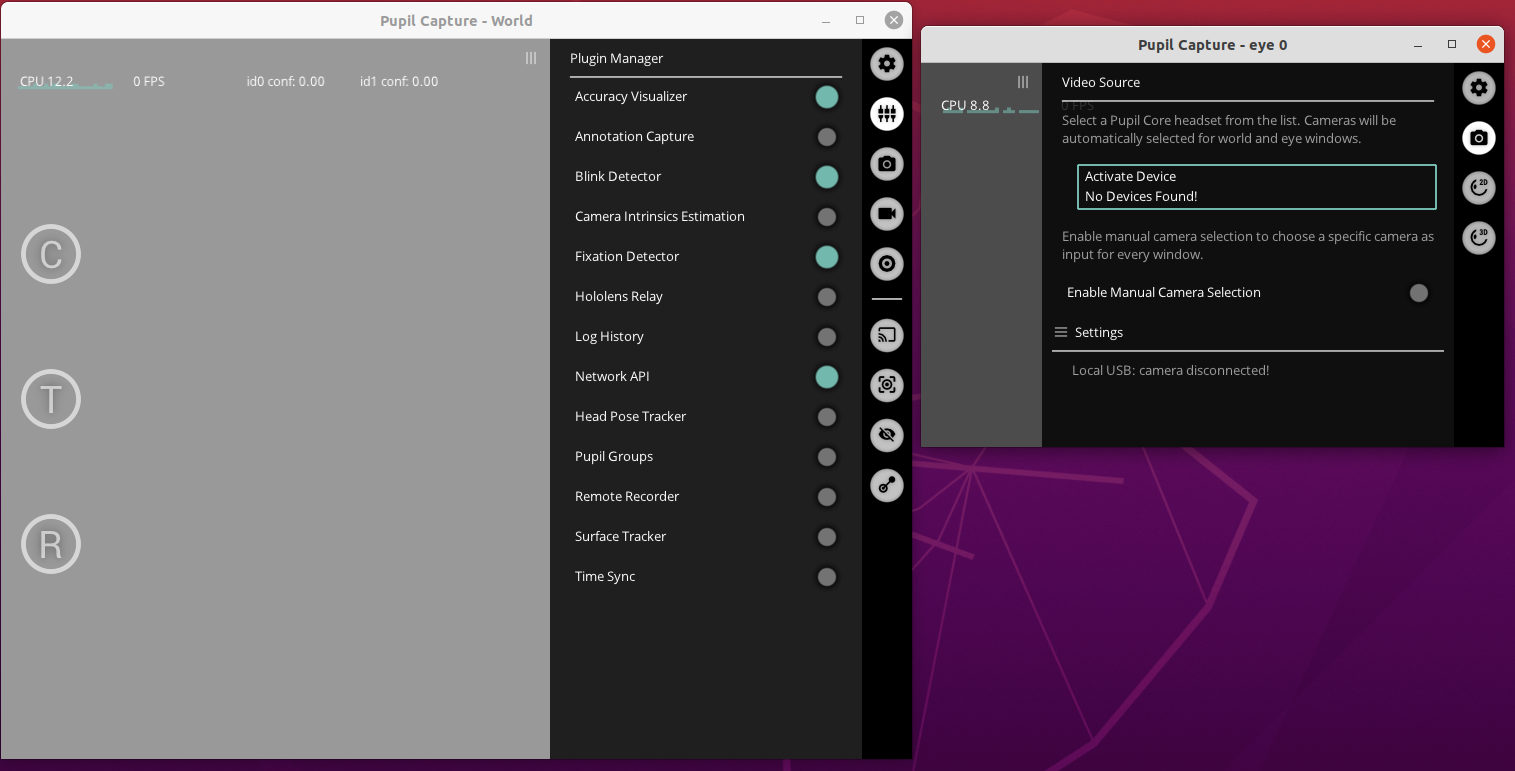Open the Calibration target icon
Screen dimensions: 1515x771
pos(886,264)
